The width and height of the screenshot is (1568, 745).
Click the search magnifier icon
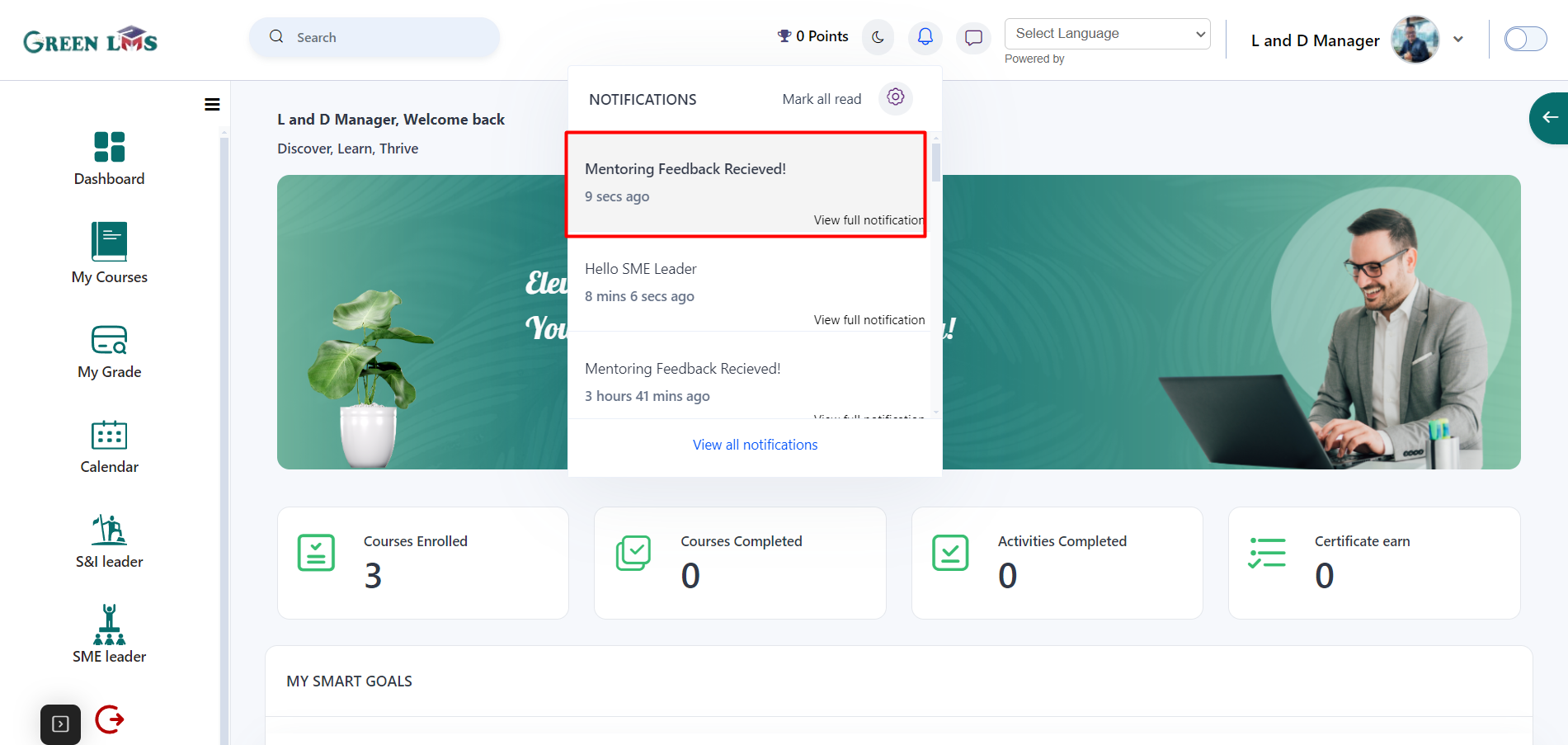pyautogui.click(x=276, y=36)
